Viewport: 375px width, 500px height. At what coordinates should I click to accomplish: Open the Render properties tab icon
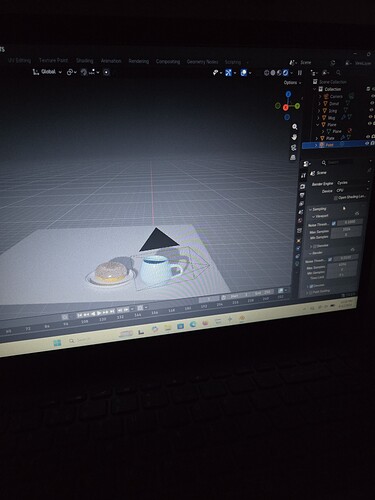[x=303, y=186]
